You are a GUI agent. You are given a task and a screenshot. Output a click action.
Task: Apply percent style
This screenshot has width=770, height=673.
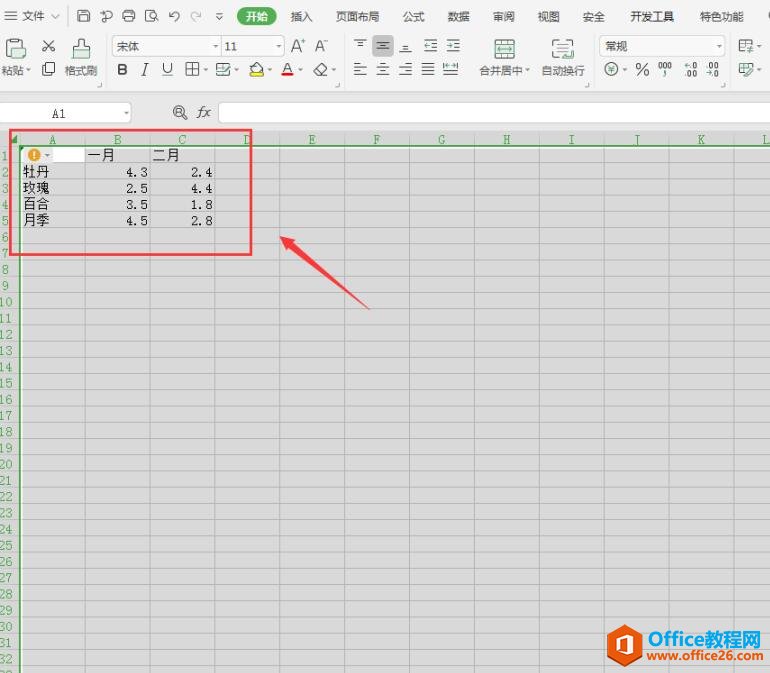click(x=642, y=69)
